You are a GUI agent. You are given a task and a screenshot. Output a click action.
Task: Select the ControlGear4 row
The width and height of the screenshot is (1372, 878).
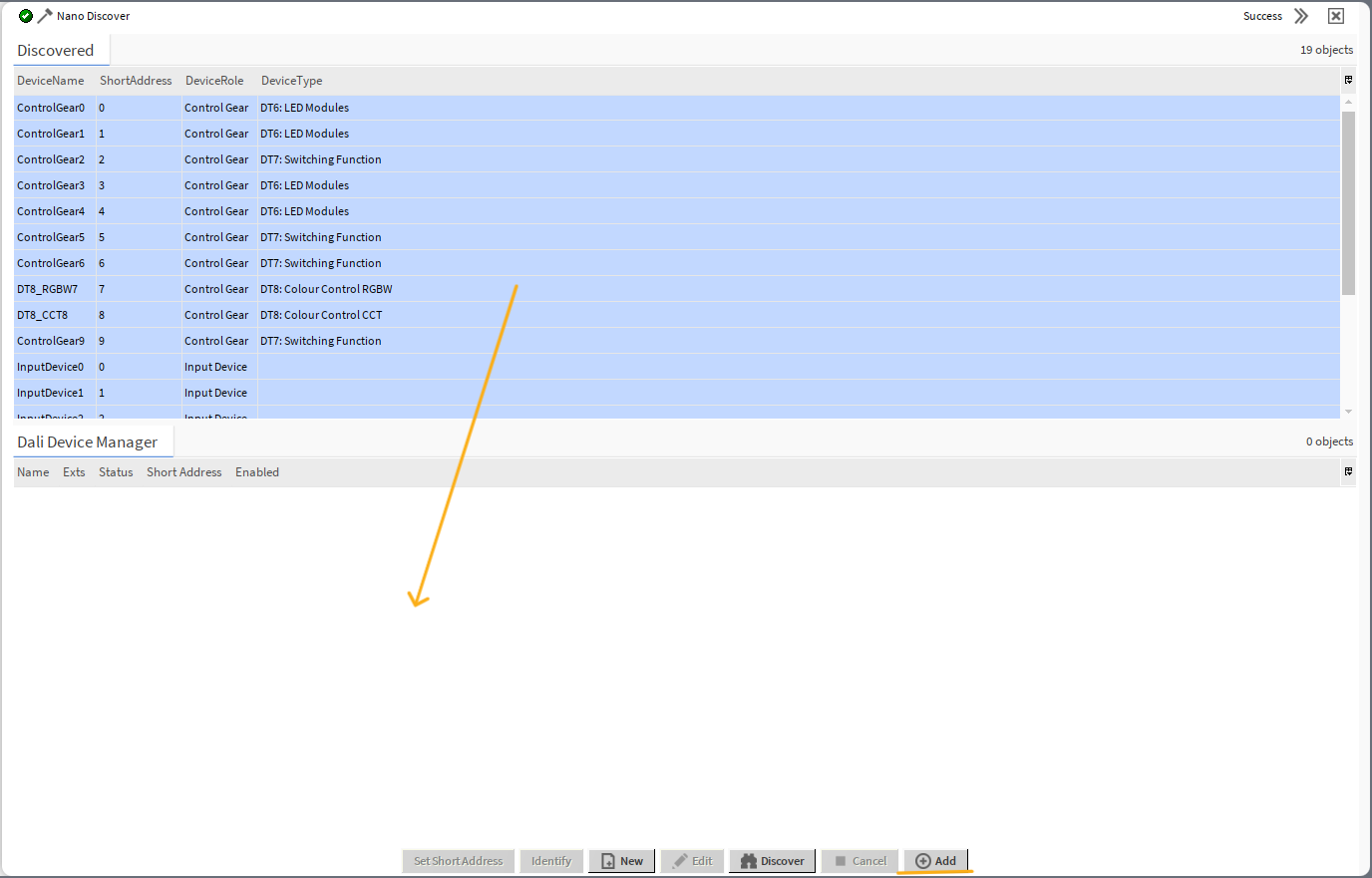point(677,211)
